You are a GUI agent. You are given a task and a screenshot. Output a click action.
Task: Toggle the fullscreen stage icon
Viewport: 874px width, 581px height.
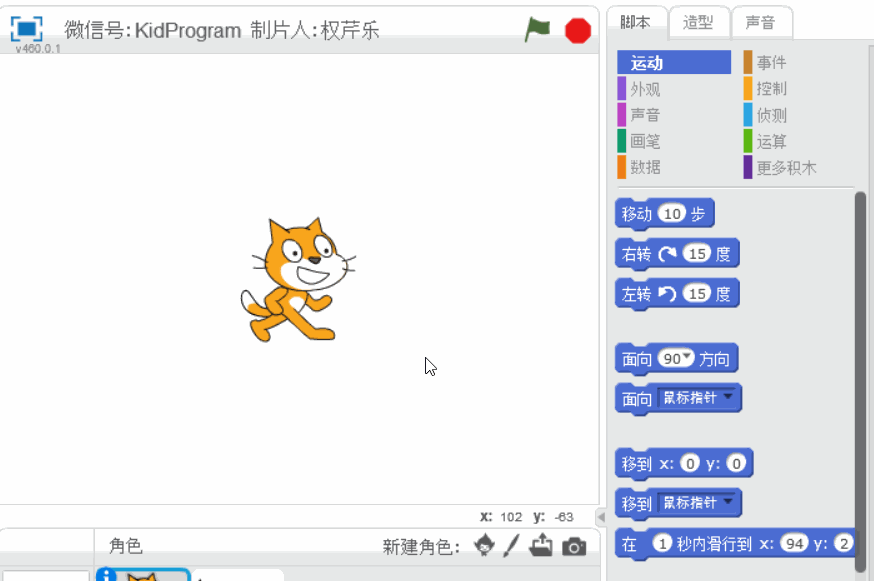[x=26, y=29]
